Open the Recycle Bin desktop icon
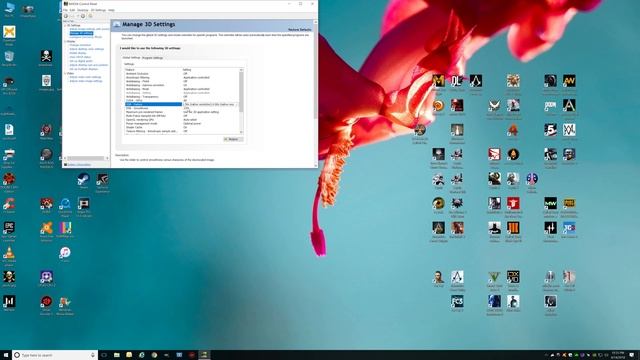Viewport: 640px width, 360px height. point(9,59)
